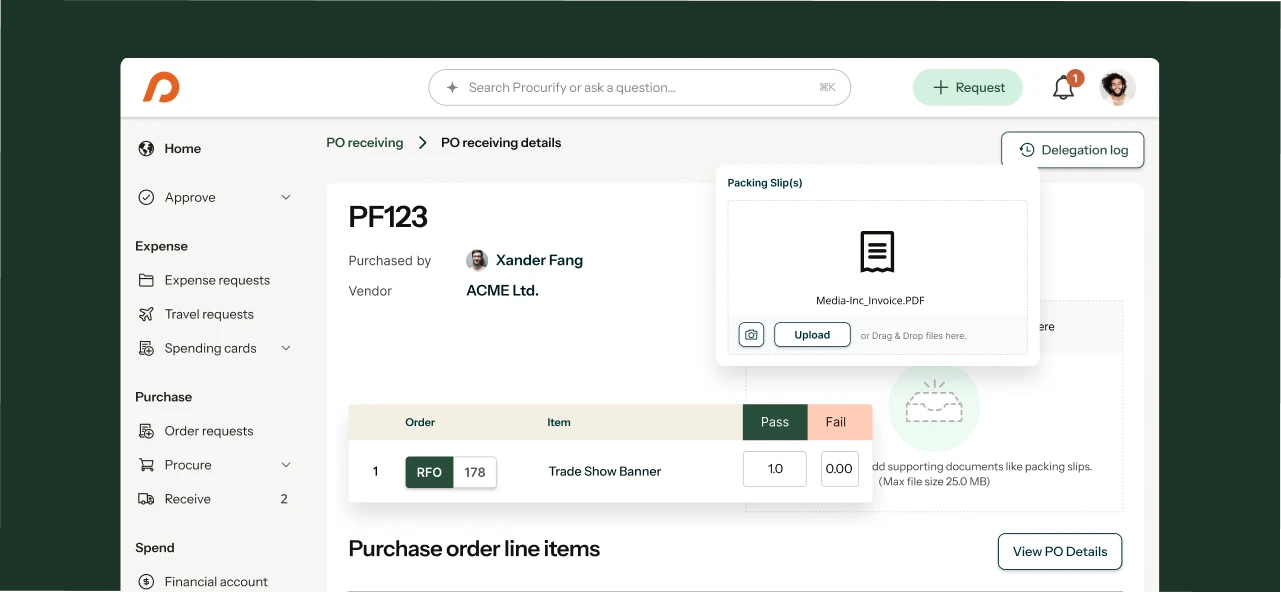Click the empty inbox tray illustration
The width and height of the screenshot is (1281, 593).
[934, 404]
